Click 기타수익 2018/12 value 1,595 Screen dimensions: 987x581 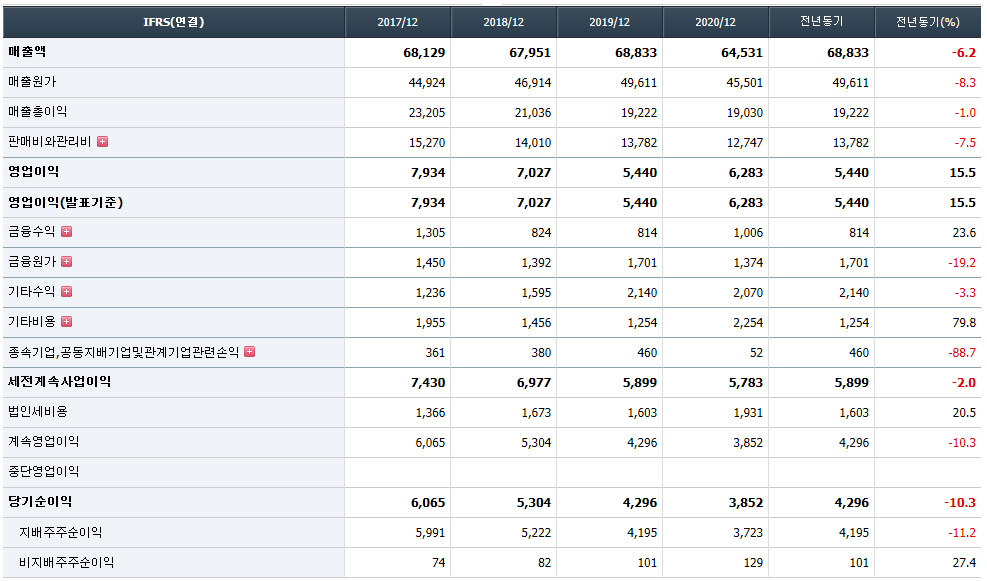pos(536,293)
